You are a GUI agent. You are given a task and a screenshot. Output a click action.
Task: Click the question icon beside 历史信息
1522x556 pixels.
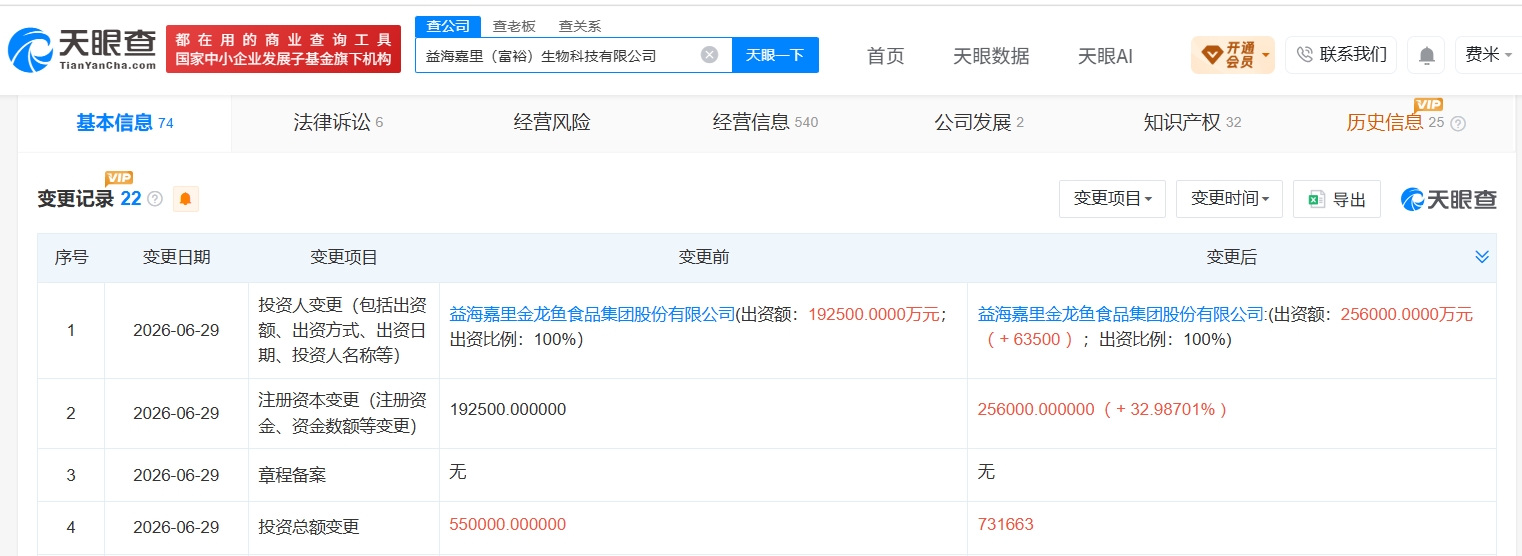tap(1458, 124)
